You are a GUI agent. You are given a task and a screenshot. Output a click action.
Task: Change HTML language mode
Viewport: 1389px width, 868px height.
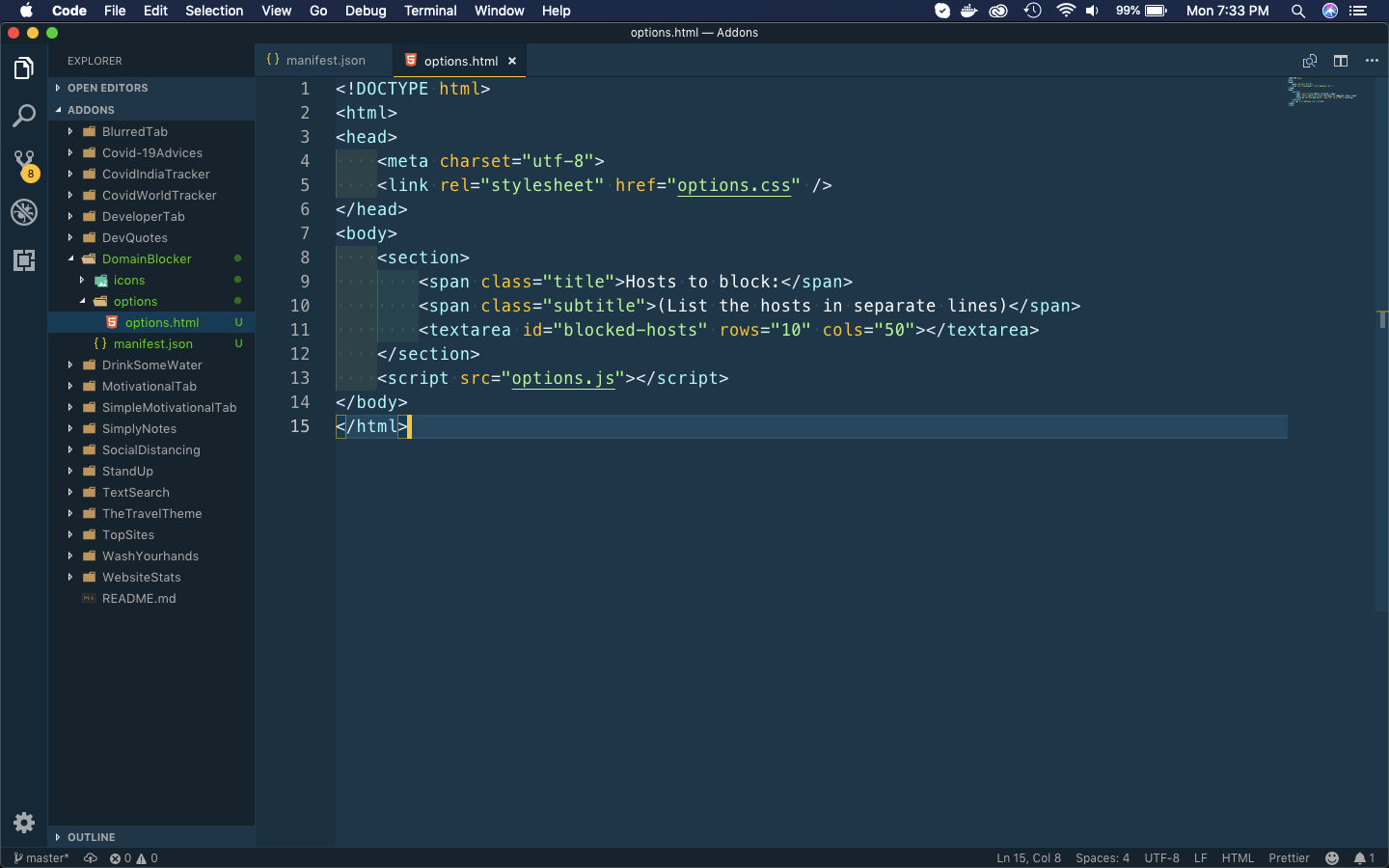[1238, 858]
